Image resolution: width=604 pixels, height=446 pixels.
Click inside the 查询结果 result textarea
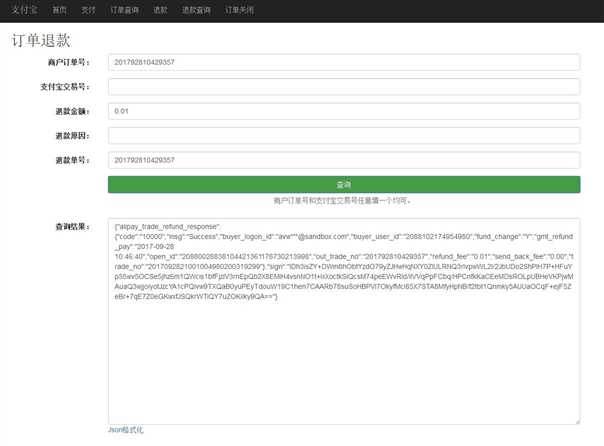344,322
